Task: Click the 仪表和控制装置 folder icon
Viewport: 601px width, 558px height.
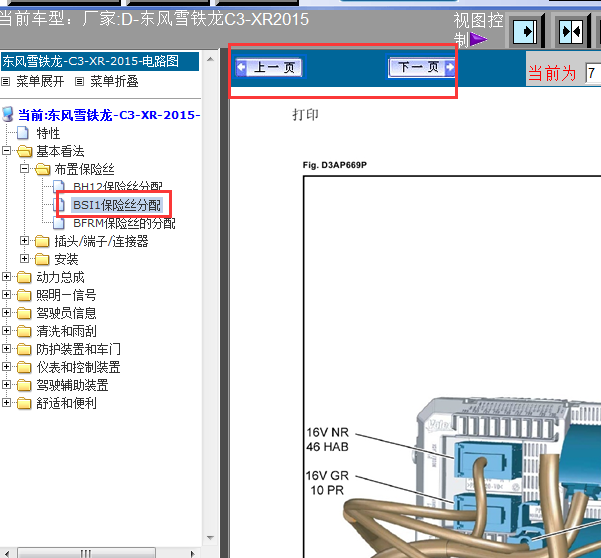Action: pyautogui.click(x=24, y=367)
